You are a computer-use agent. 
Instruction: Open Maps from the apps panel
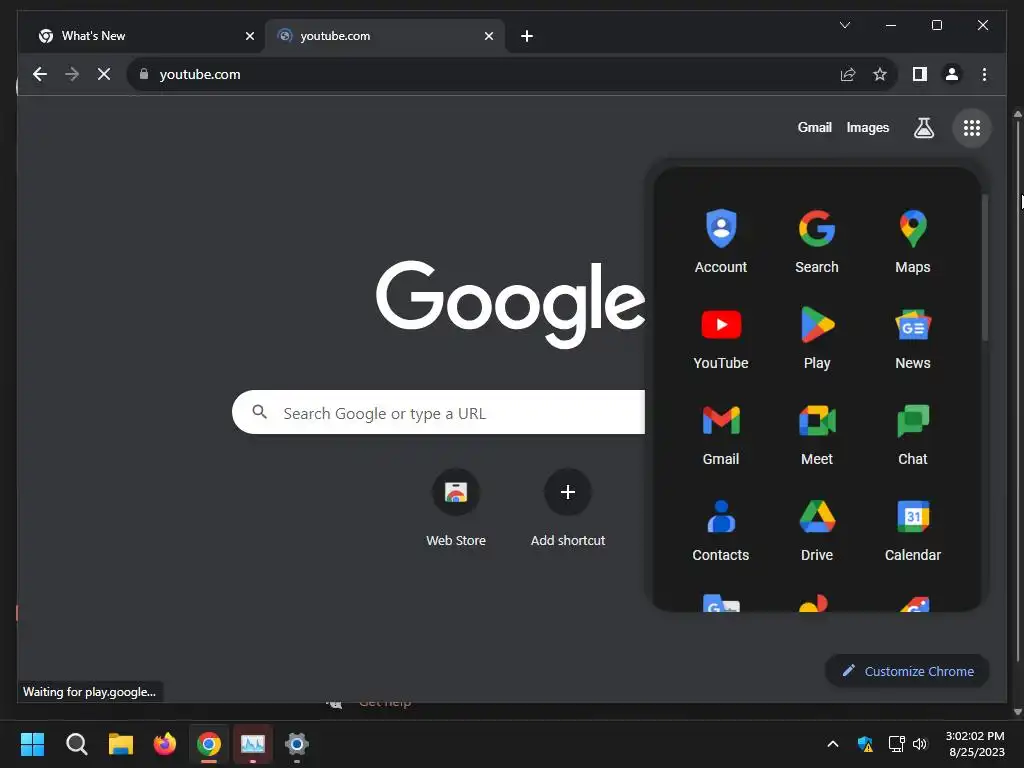tap(912, 241)
